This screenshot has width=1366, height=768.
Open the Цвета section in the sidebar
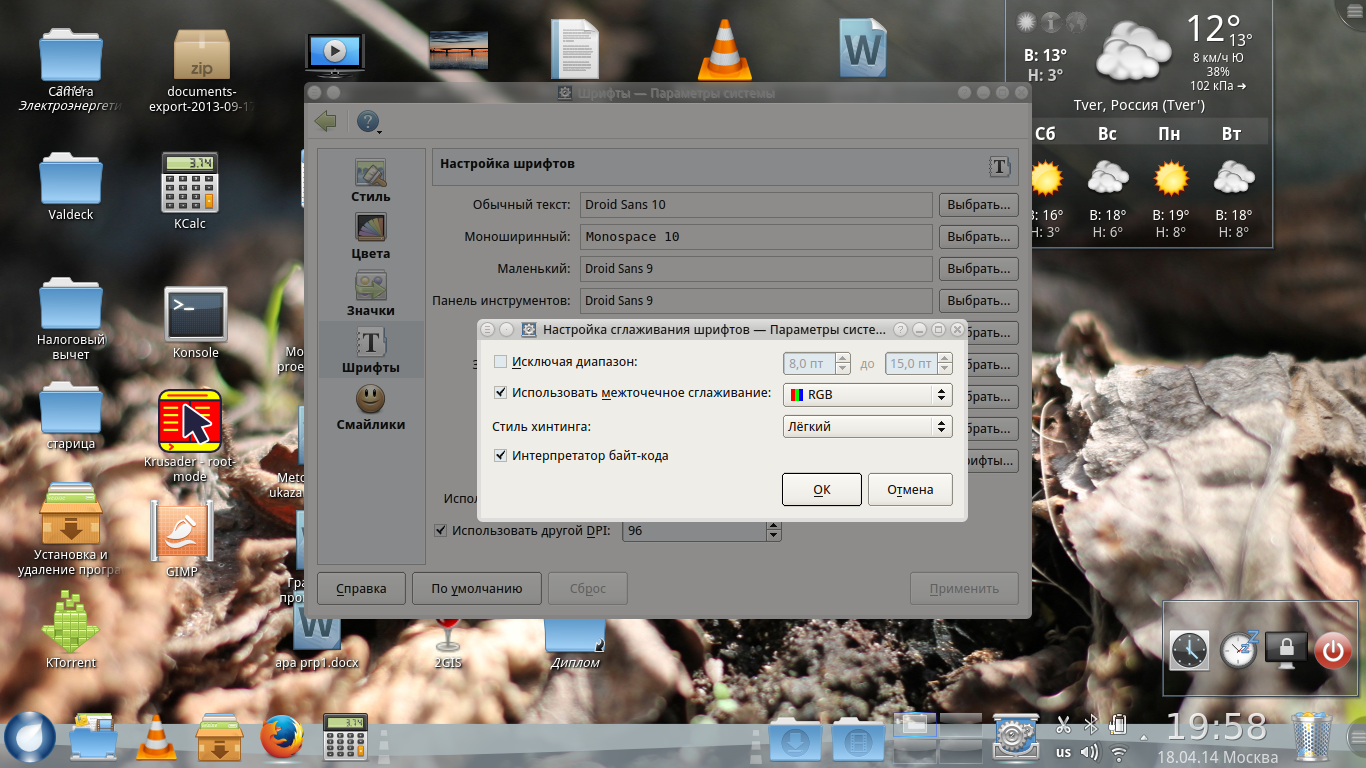click(x=371, y=237)
